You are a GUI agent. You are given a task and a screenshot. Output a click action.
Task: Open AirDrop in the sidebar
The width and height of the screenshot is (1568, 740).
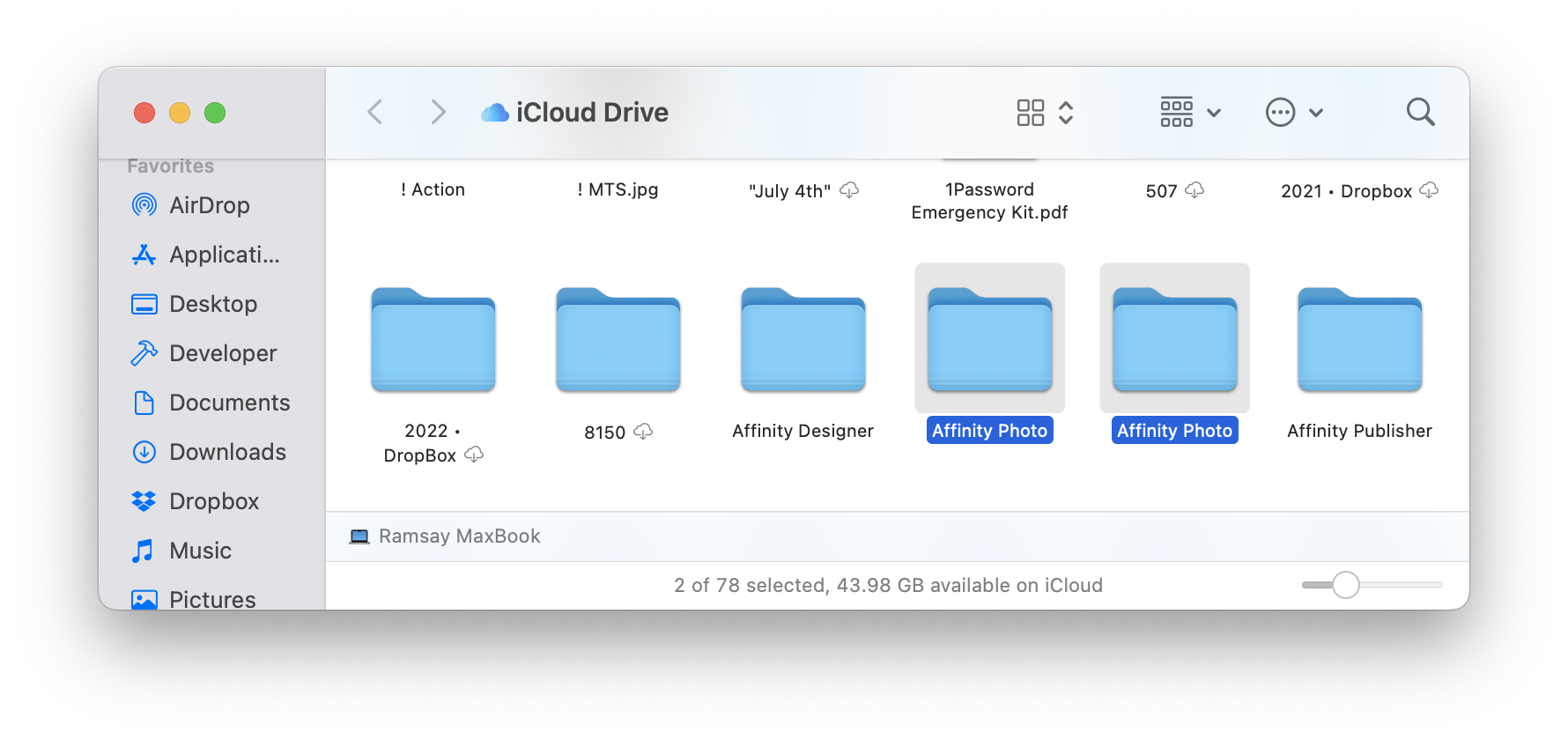(210, 205)
